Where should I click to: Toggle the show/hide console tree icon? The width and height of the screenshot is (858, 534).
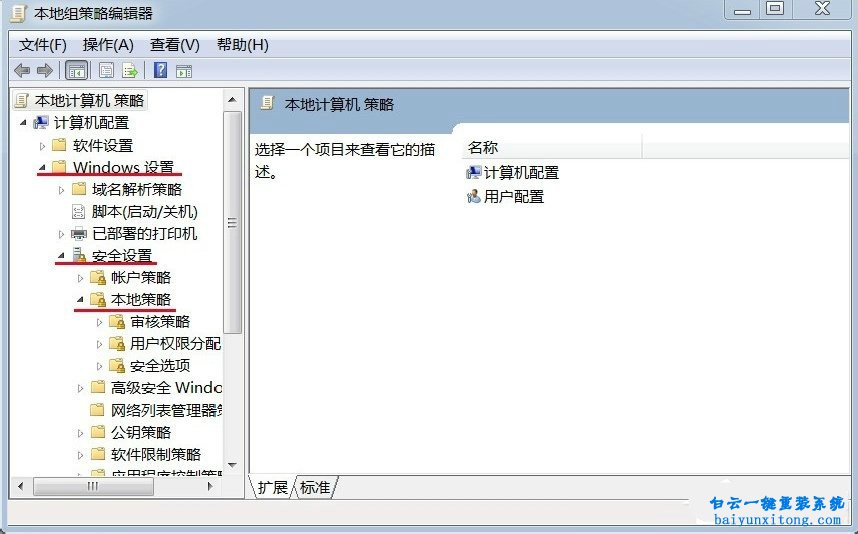[x=76, y=71]
